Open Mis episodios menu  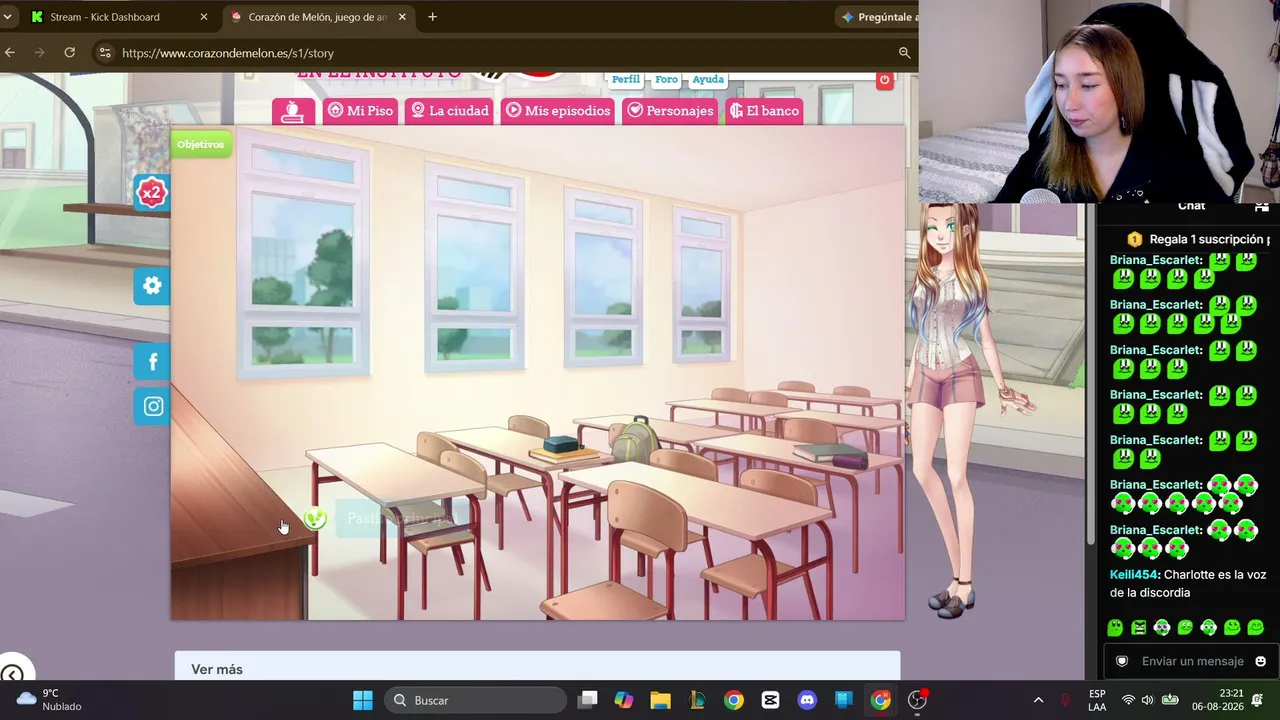point(558,111)
